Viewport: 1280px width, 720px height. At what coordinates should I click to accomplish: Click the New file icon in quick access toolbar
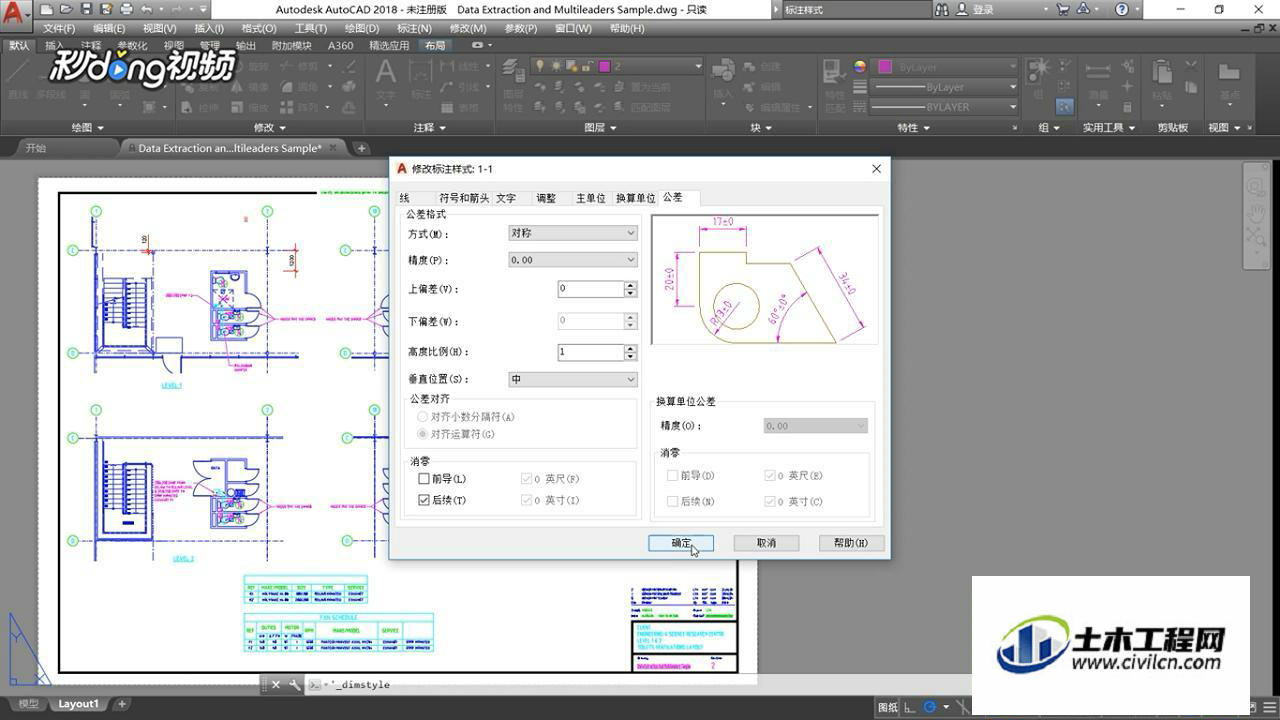point(47,9)
